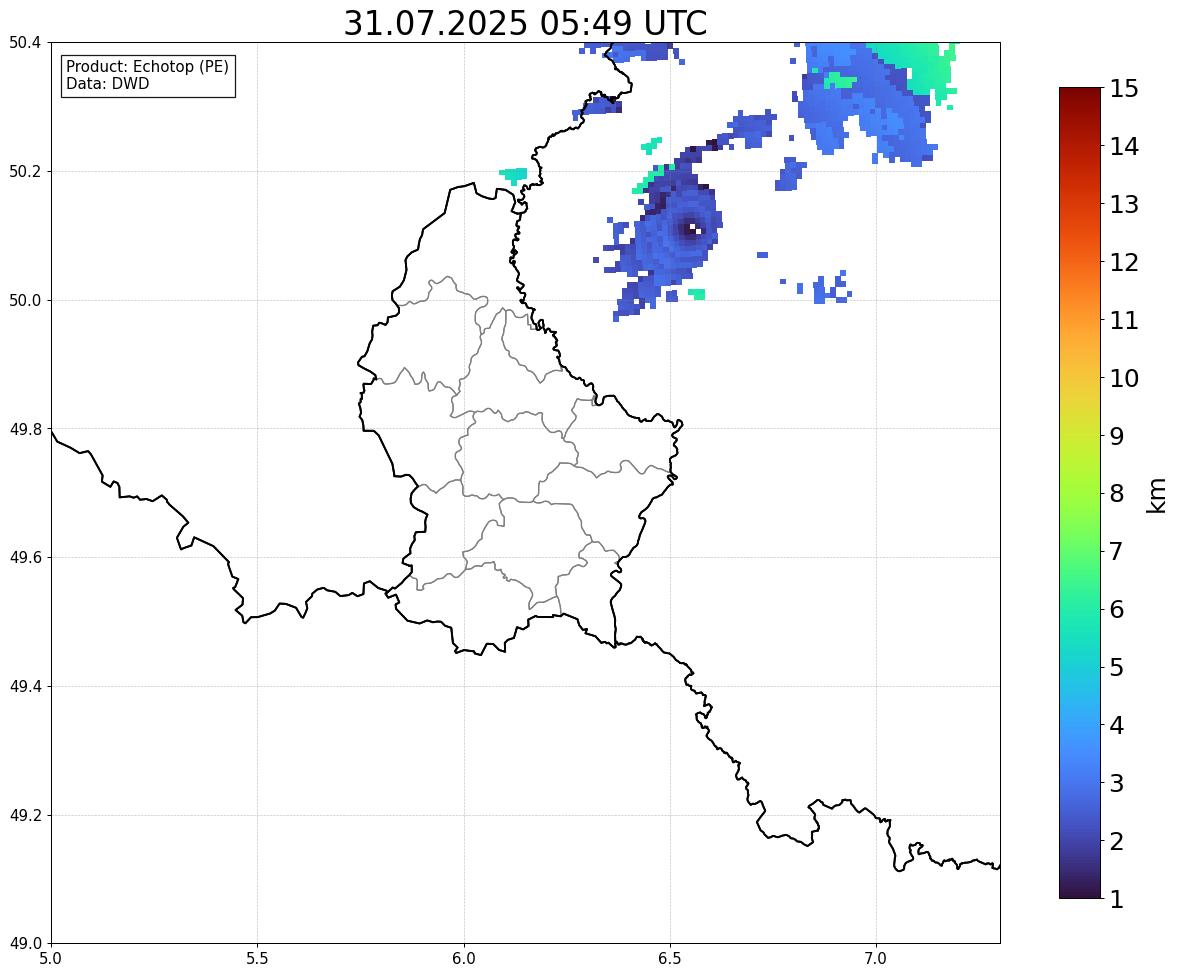Image resolution: width=1178 pixels, height=976 pixels.
Task: Click longitude axis label 6.0
Action: point(464,959)
